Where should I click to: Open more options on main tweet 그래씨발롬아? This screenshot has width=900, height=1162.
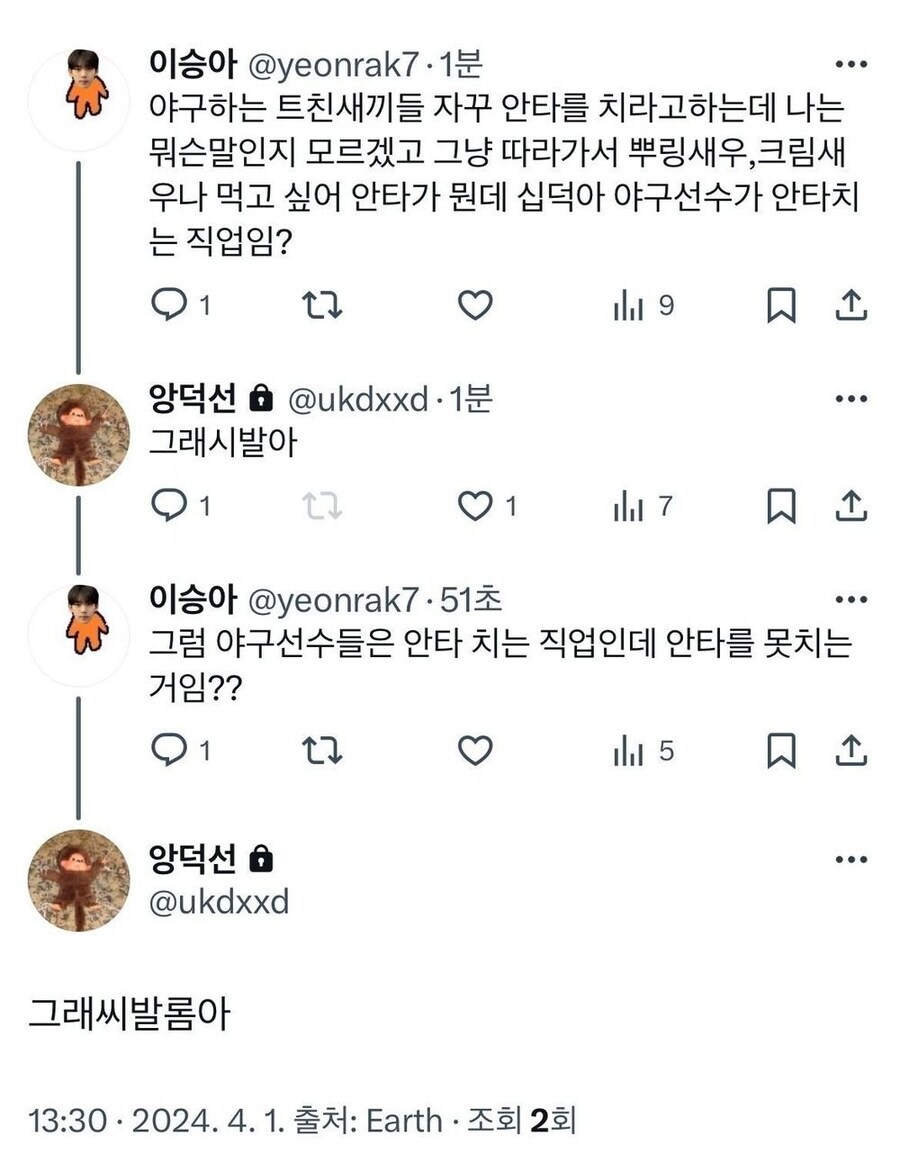click(850, 859)
